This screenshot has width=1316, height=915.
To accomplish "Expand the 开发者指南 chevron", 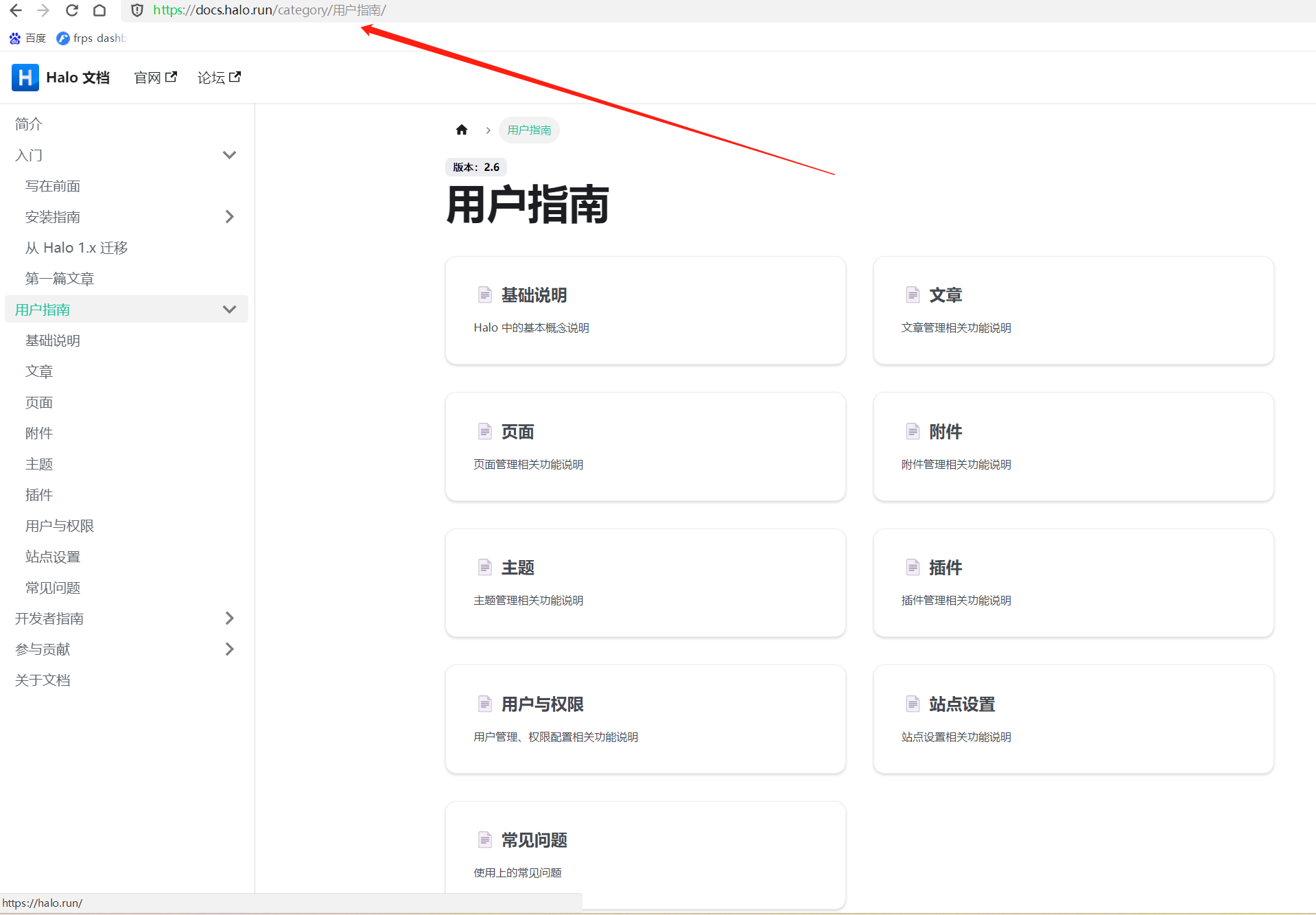I will (229, 618).
